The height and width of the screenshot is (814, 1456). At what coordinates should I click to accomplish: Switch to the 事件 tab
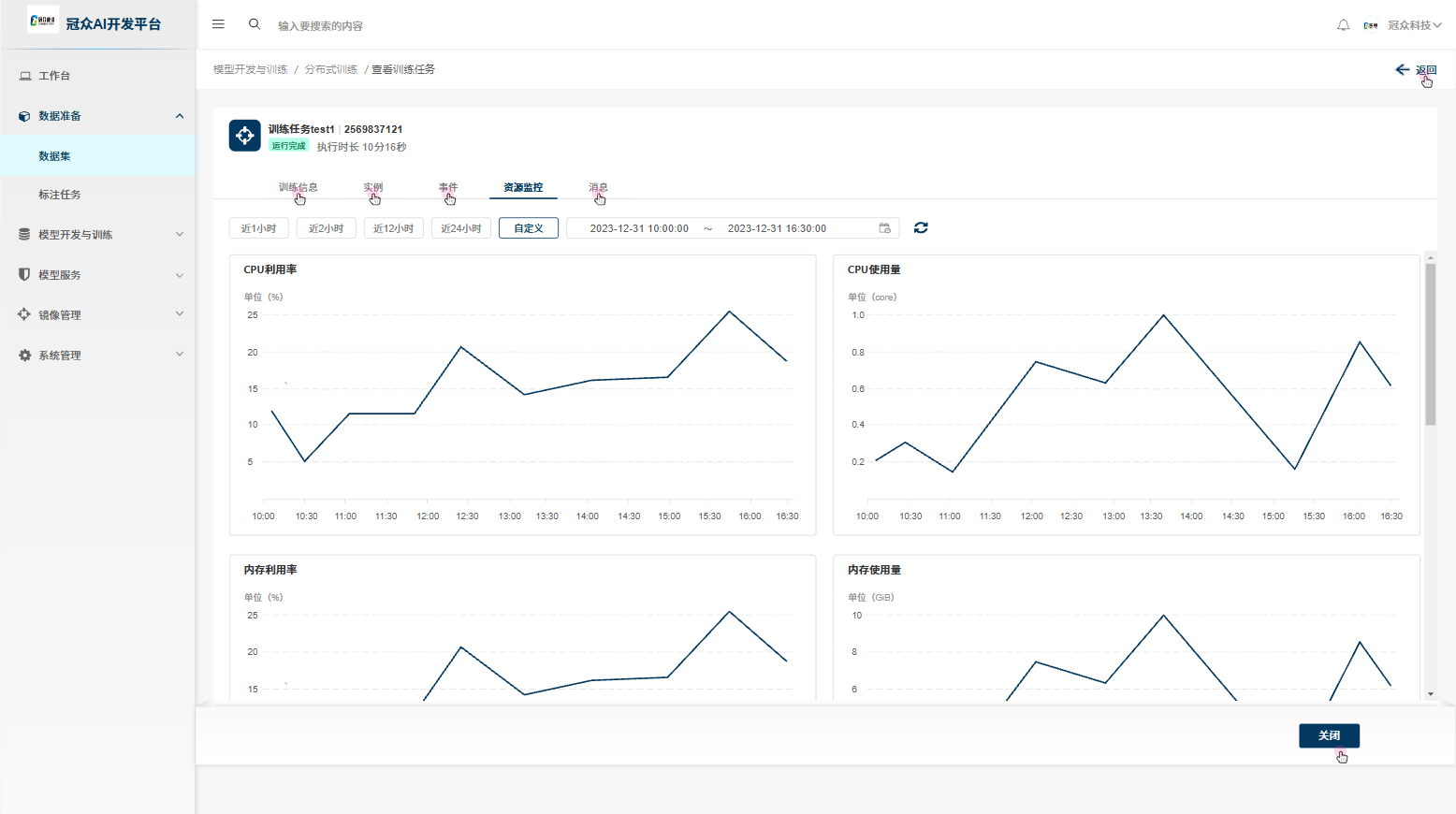click(x=448, y=187)
